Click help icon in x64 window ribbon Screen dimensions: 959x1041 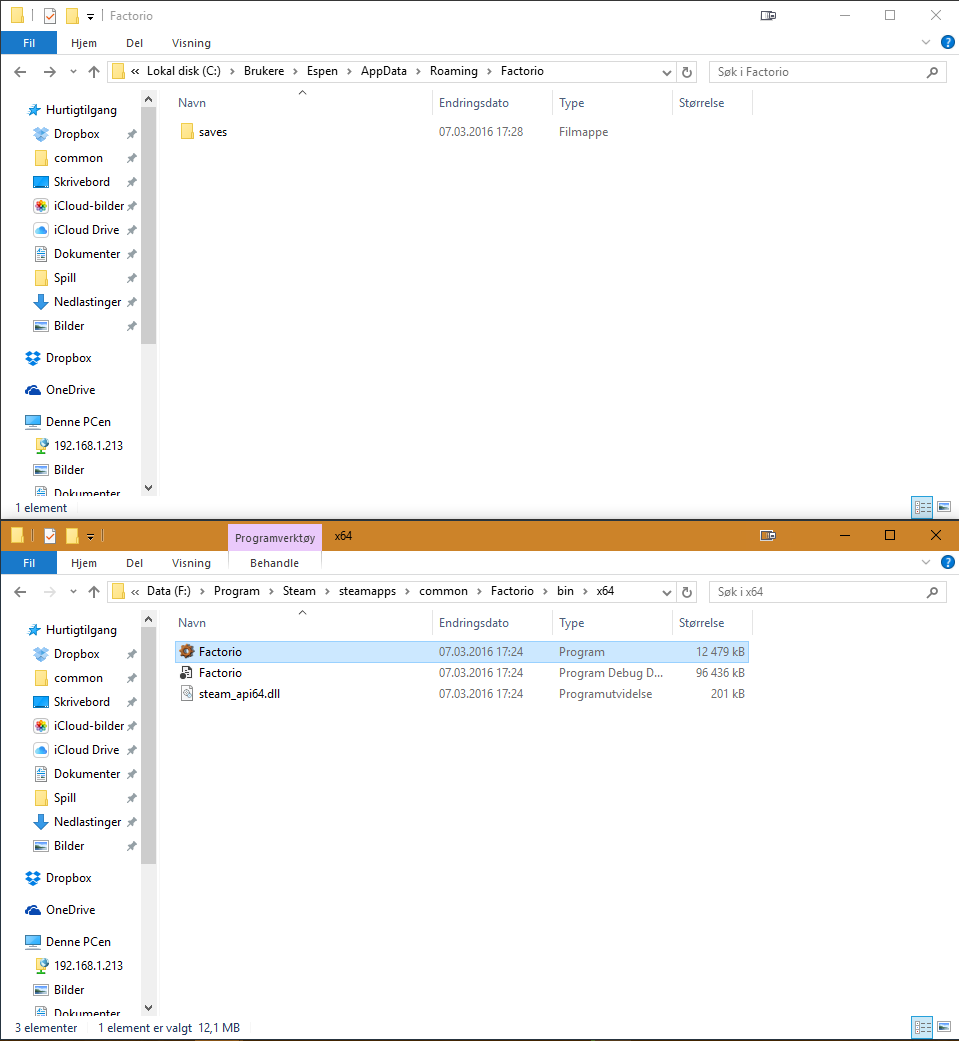click(948, 562)
